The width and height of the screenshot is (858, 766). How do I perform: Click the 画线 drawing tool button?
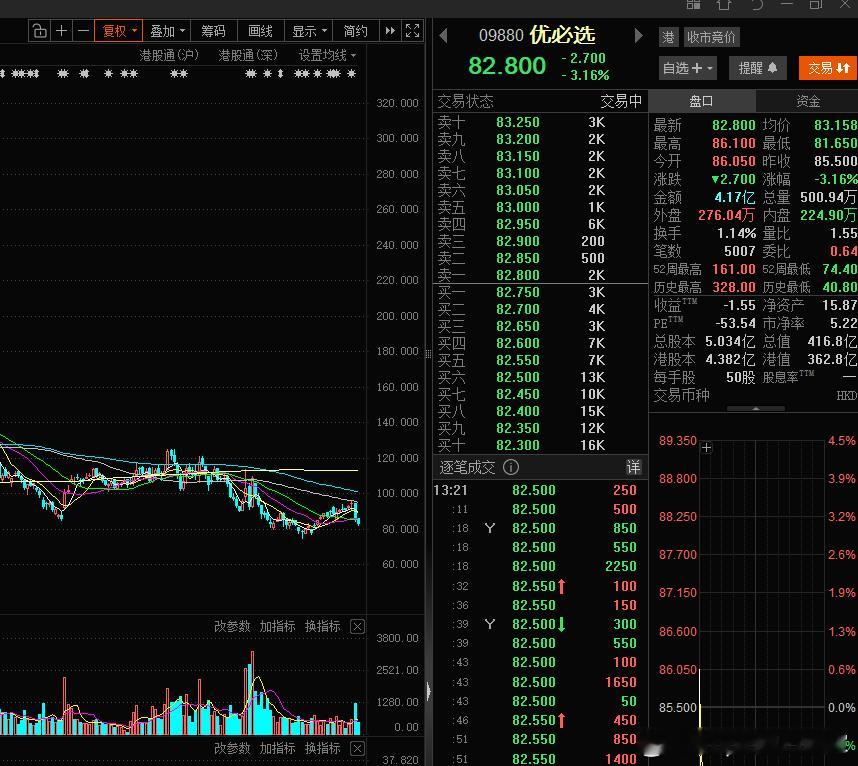click(260, 31)
